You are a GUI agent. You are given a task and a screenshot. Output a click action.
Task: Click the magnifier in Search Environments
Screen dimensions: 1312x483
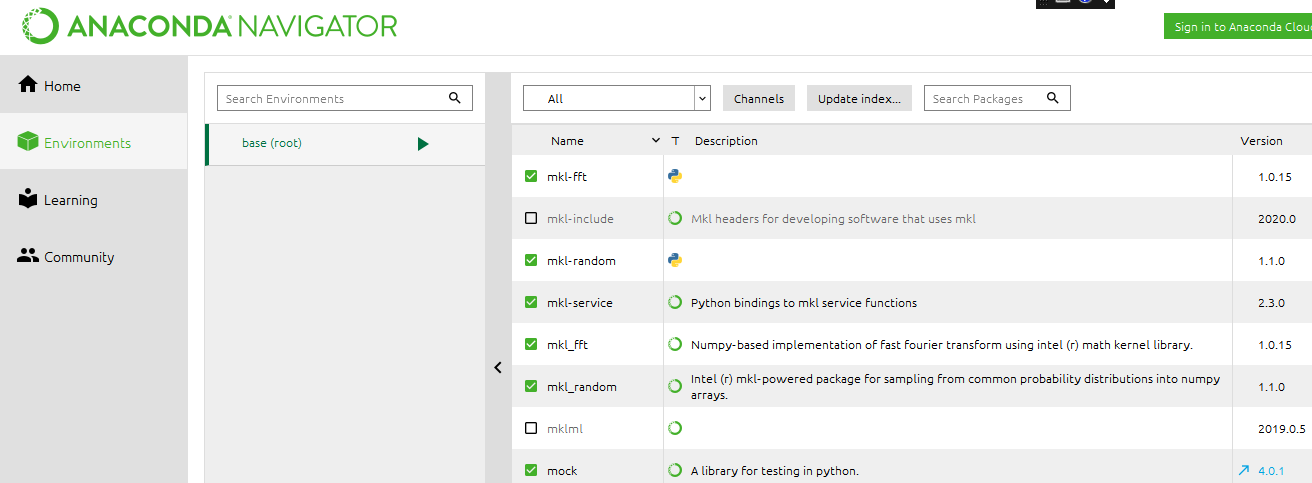tap(455, 98)
